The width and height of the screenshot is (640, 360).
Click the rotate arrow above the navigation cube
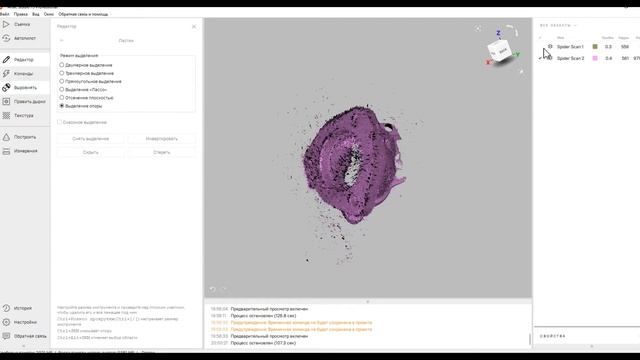[x=513, y=30]
